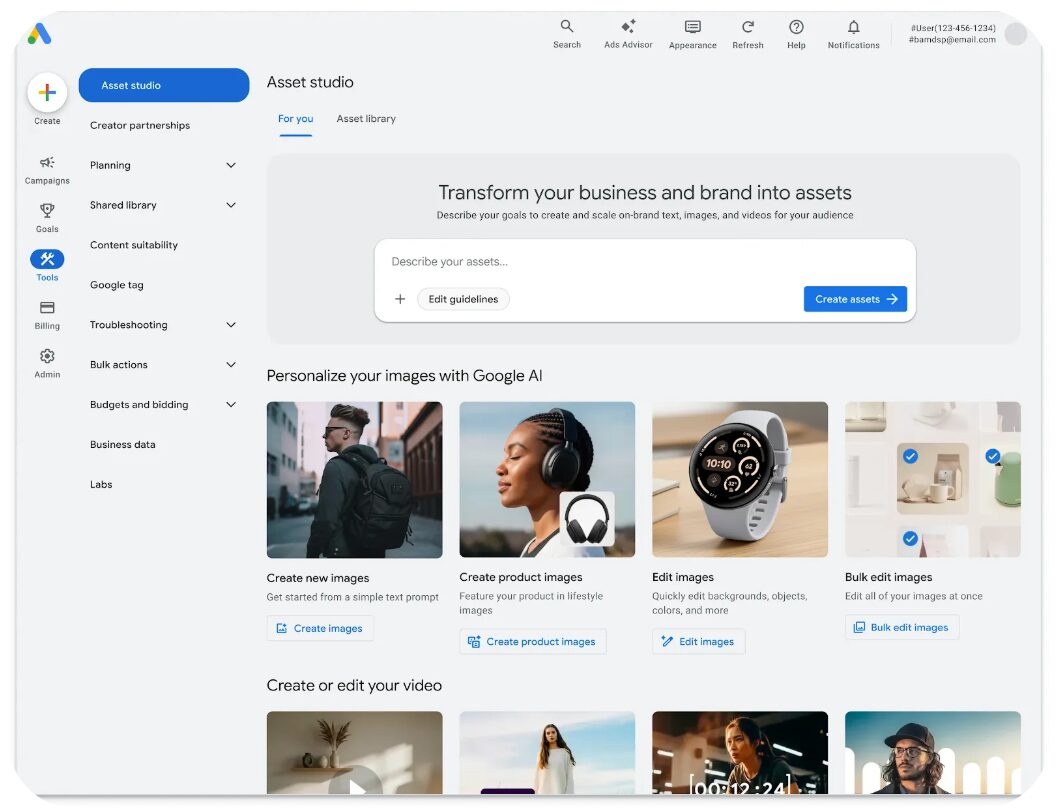Click the Create images button
The width and height of the screenshot is (1060, 808).
320,628
